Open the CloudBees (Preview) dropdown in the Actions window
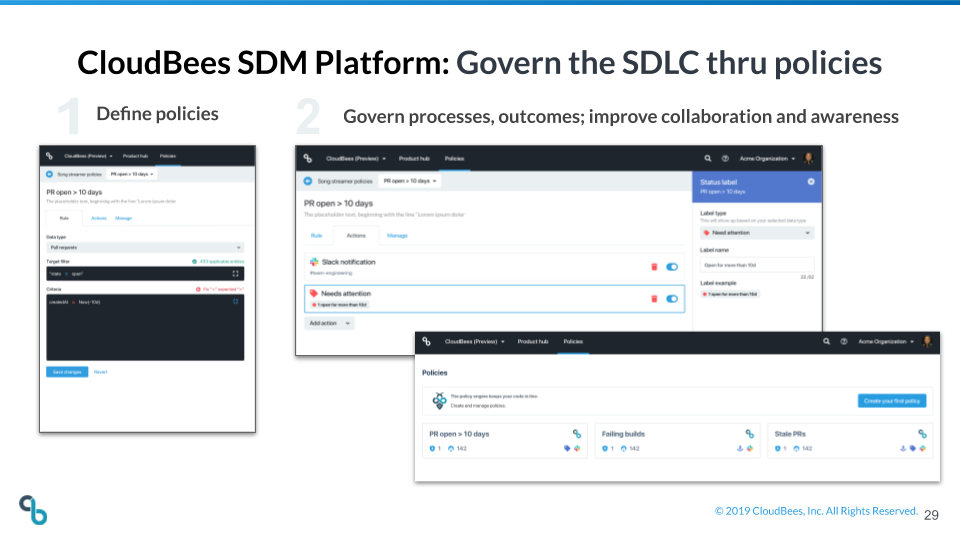 click(x=356, y=159)
